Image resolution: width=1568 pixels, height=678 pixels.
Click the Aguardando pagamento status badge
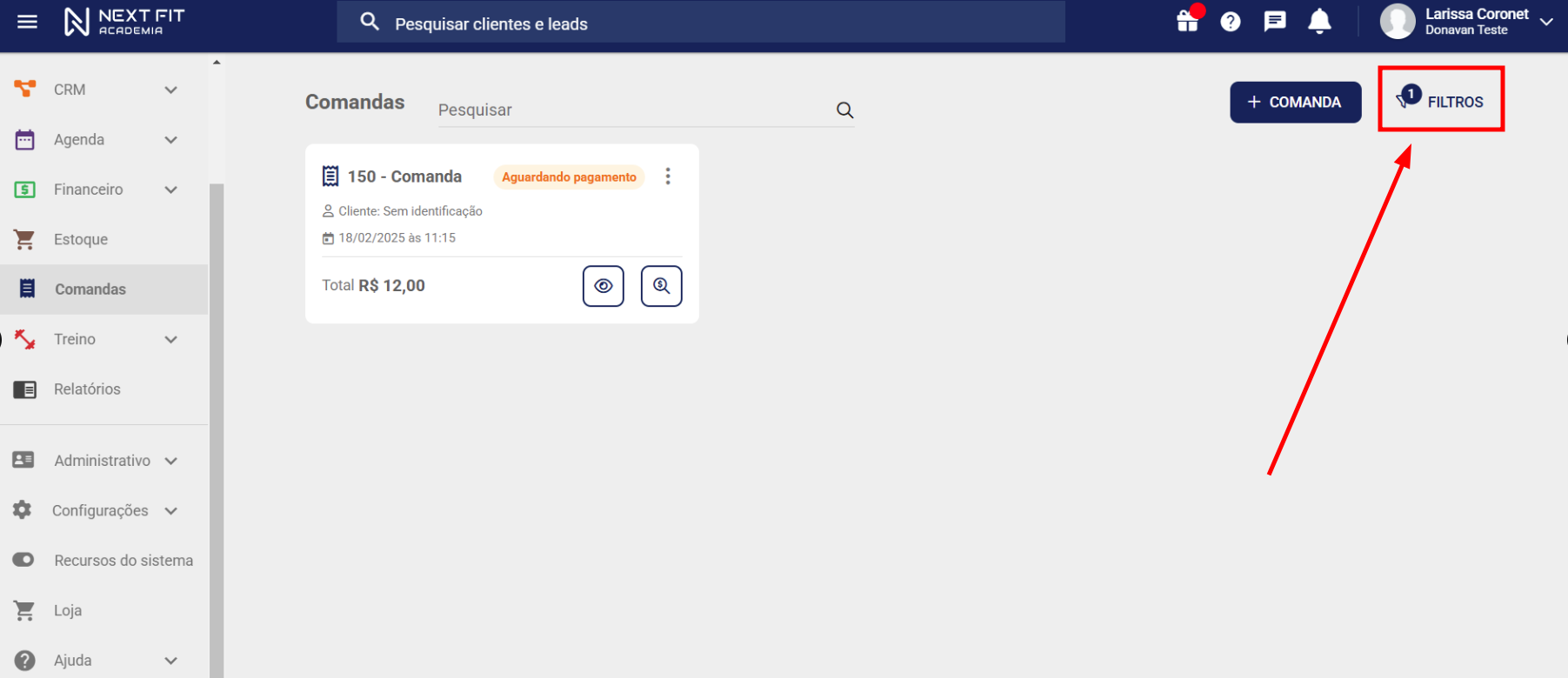point(569,176)
